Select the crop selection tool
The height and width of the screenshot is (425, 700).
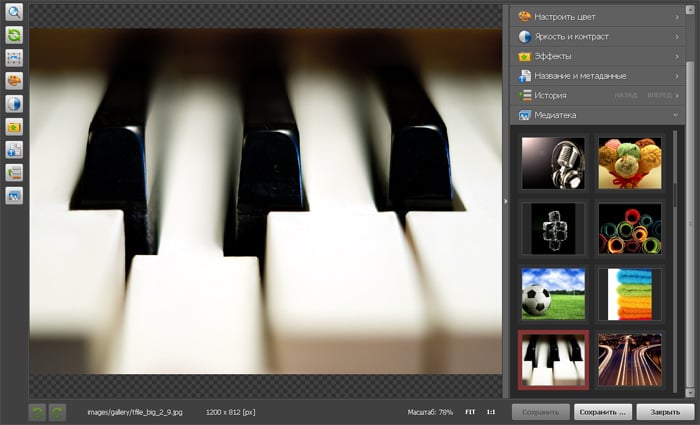point(14,58)
